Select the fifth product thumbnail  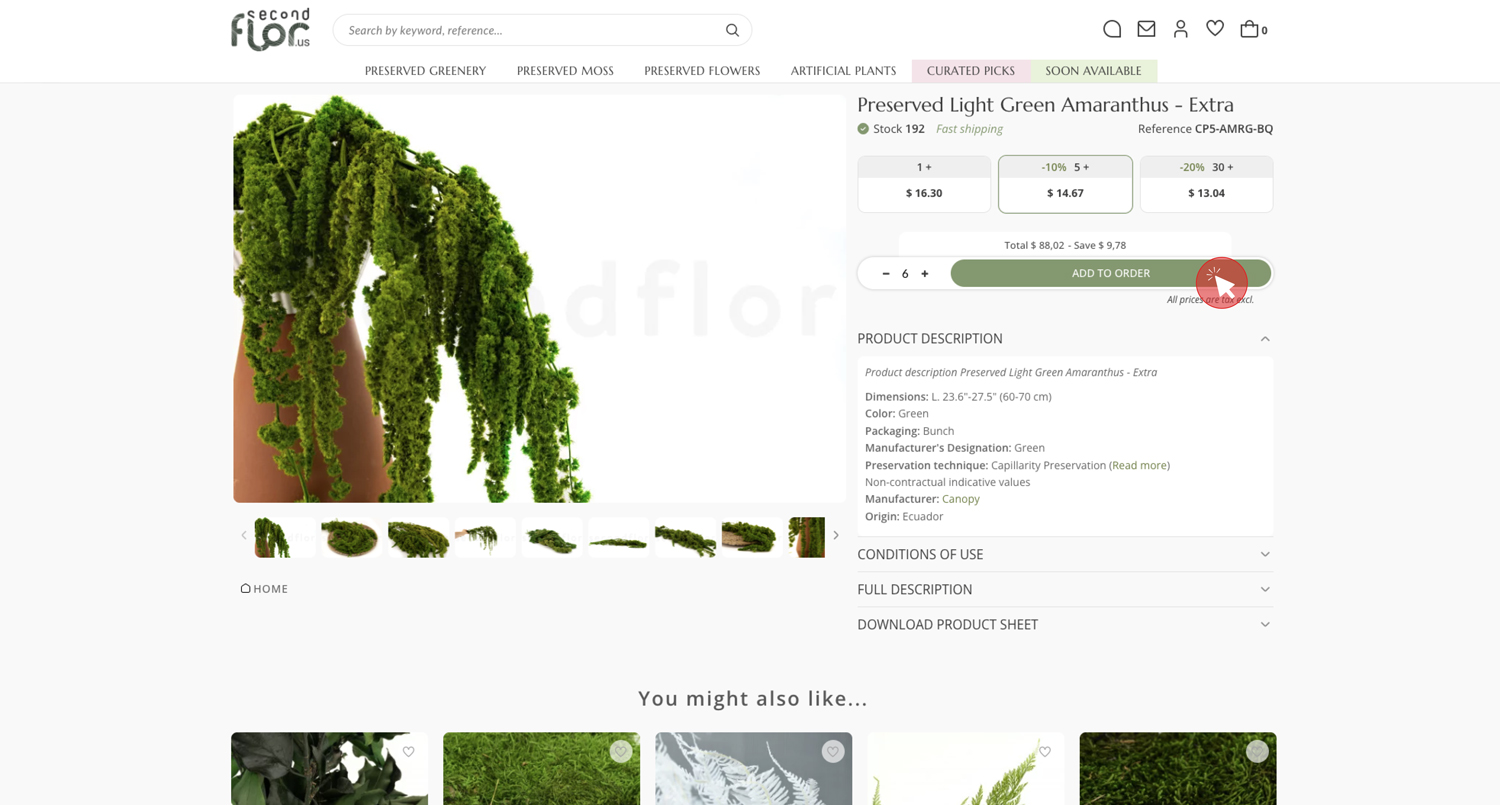[552, 537]
